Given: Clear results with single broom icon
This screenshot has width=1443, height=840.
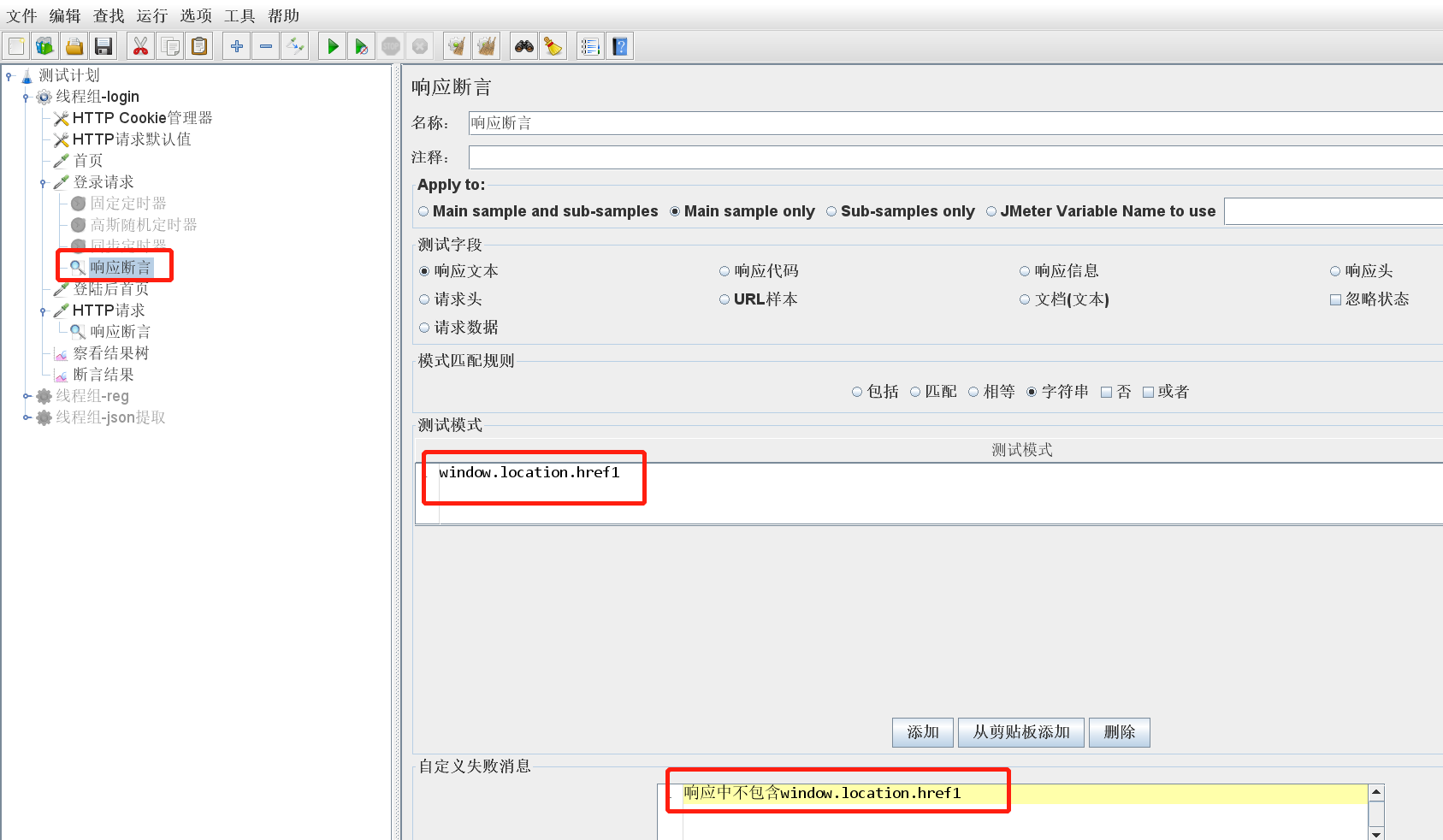Looking at the screenshot, I should pos(457,46).
